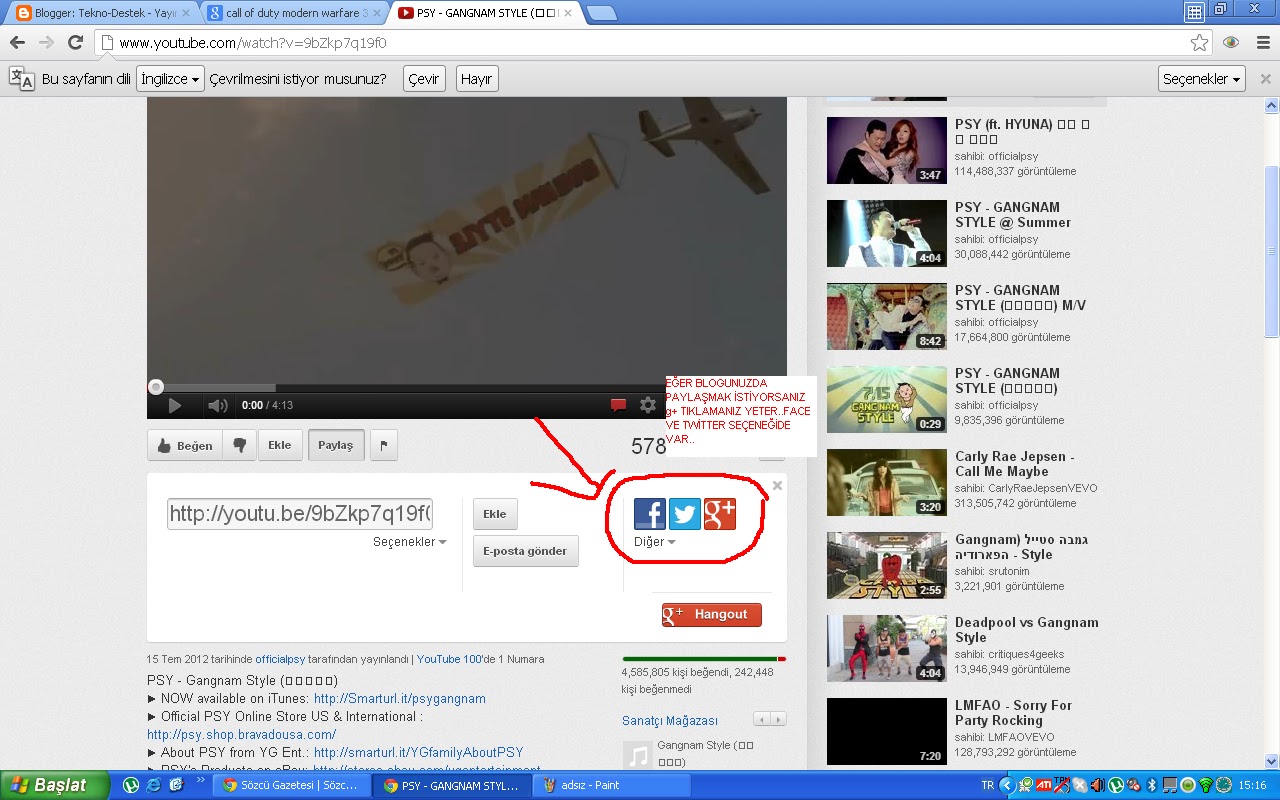Expand Seçenekler under the share URL
The height and width of the screenshot is (800, 1280).
(x=410, y=542)
